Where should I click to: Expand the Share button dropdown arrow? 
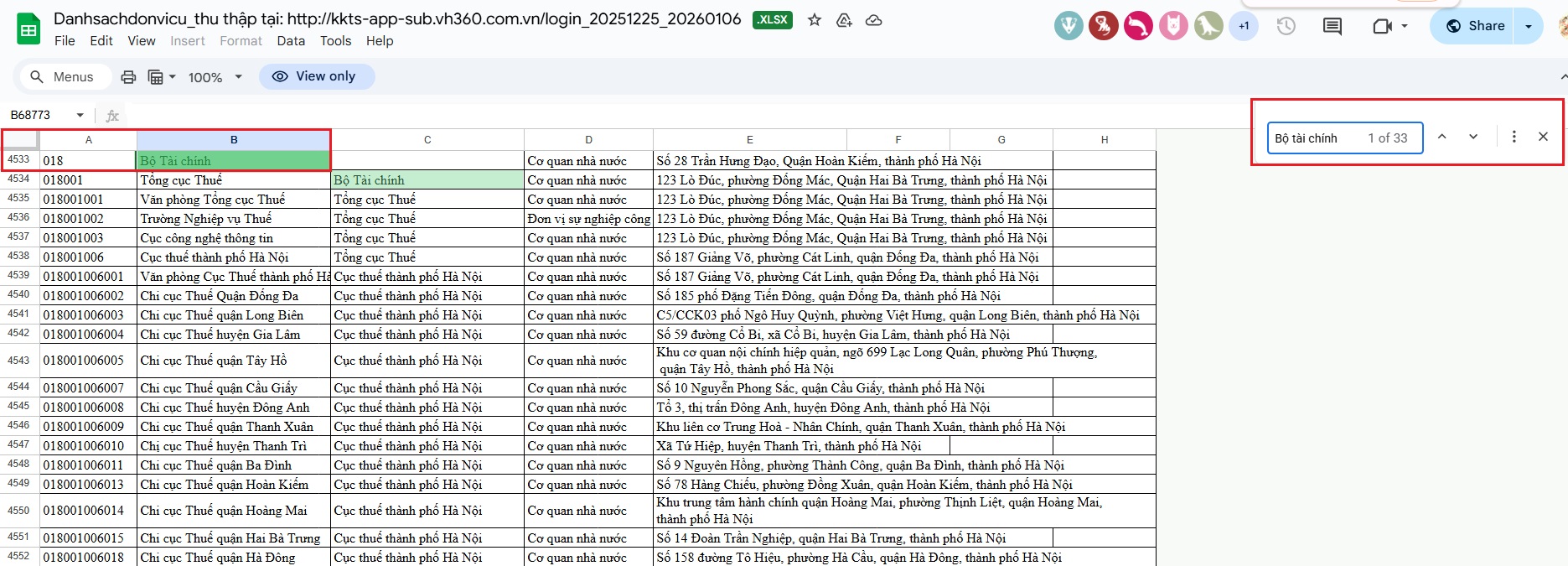1529,26
